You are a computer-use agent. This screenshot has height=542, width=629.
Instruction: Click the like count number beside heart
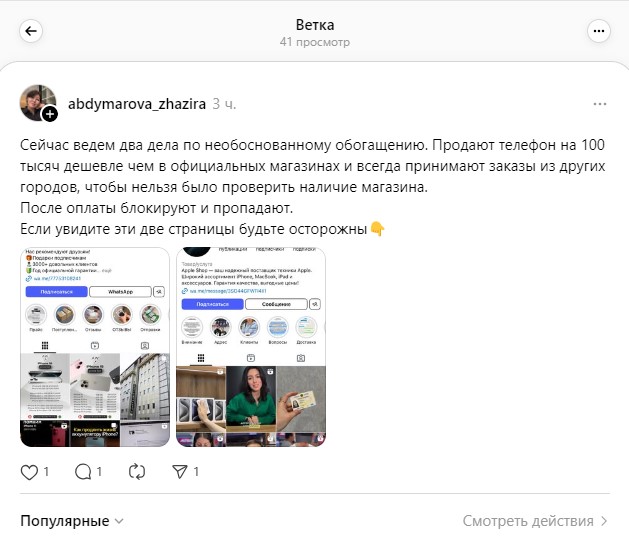(x=46, y=471)
